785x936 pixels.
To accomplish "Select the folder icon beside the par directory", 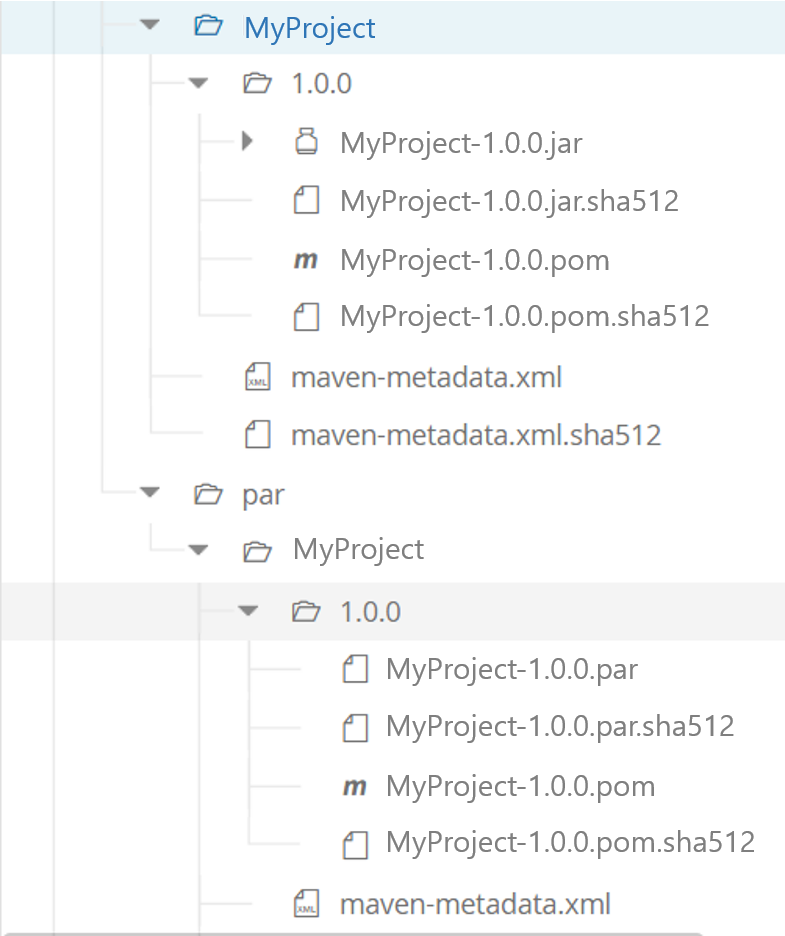I will click(207, 493).
